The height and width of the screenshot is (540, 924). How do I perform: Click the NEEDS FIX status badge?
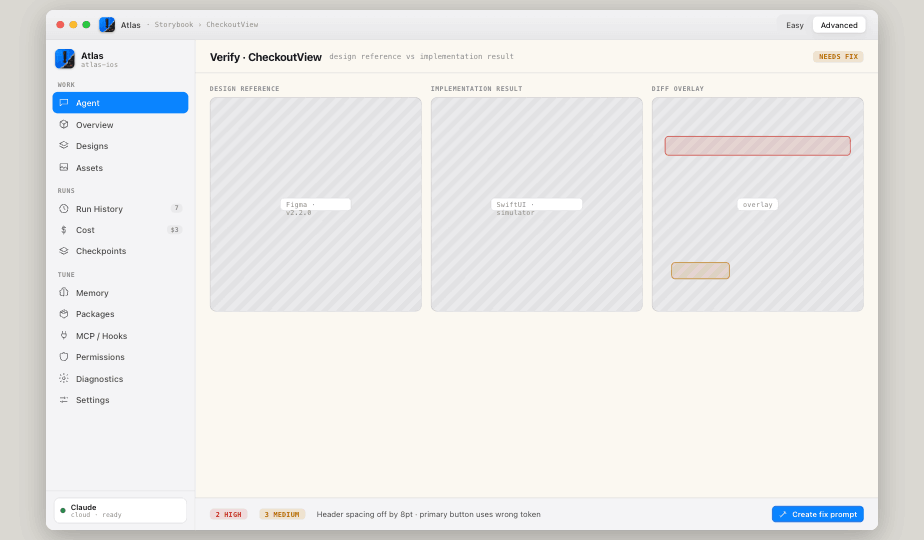coord(838,57)
